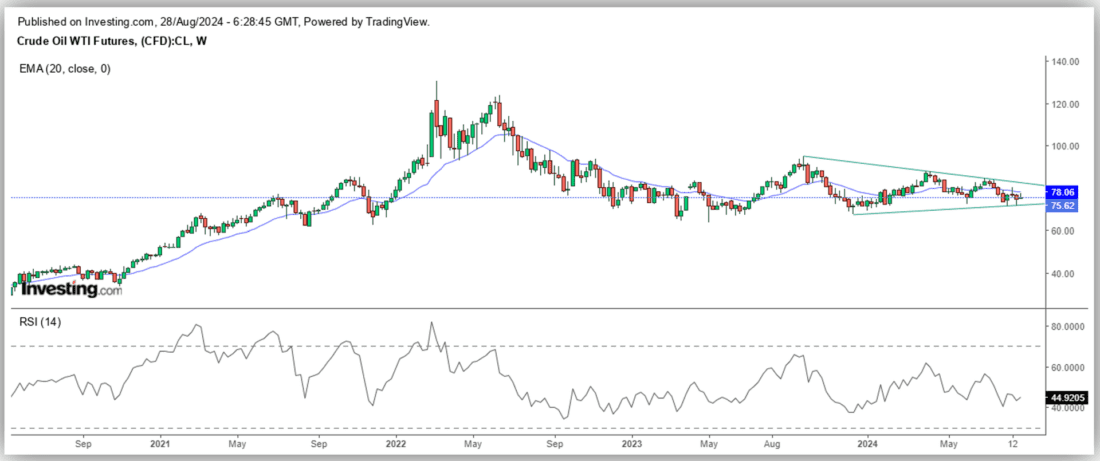Screen dimensions: 1100x461
Task: Click the May label between 2023 and Aug
Action: [x=709, y=444]
